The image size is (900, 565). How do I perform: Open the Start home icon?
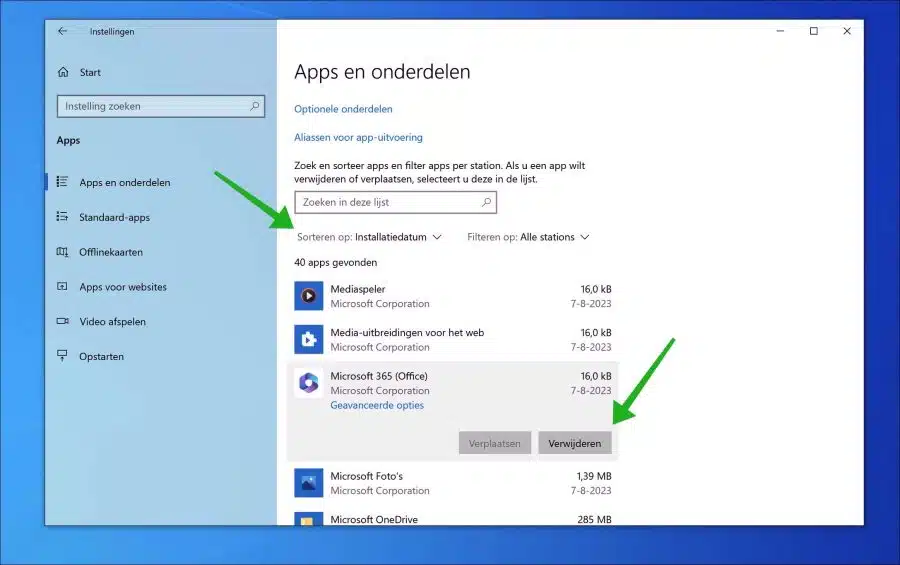[63, 72]
